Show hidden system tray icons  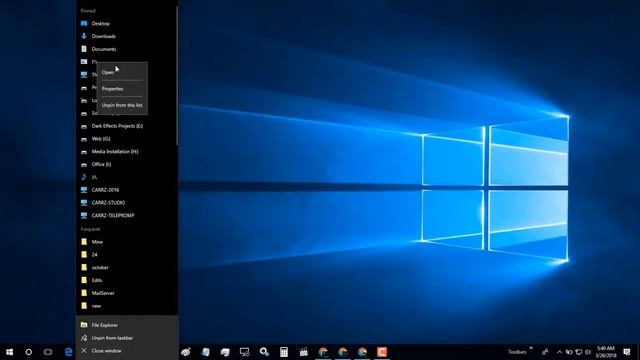point(559,352)
